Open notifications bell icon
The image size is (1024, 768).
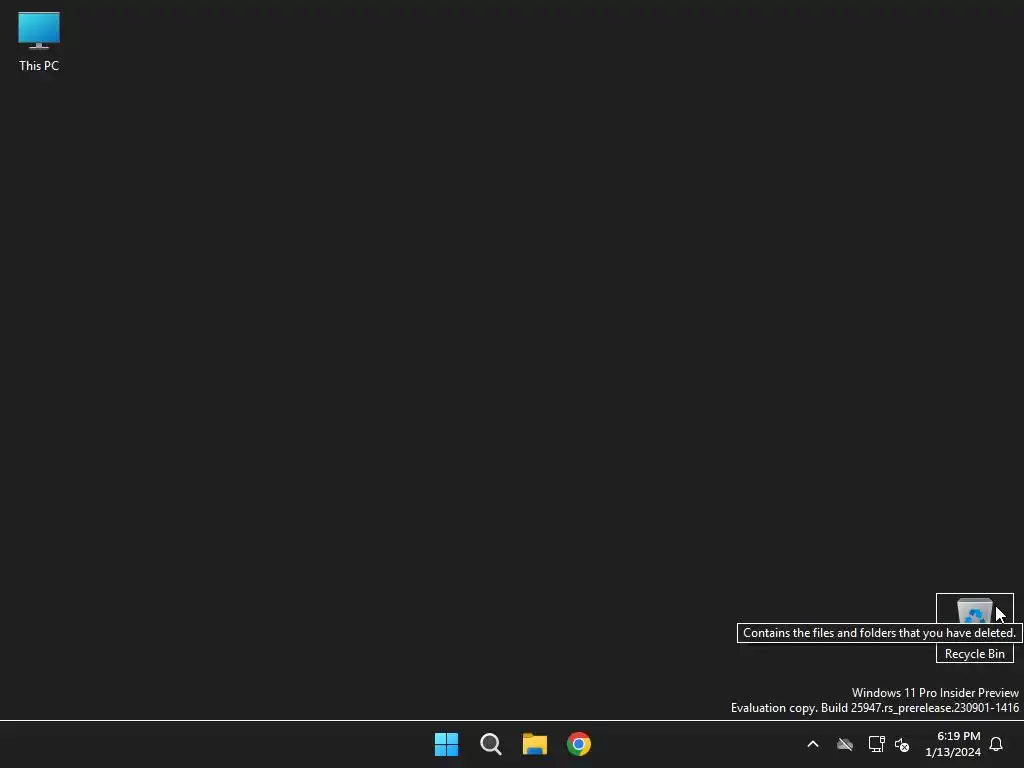[x=996, y=744]
